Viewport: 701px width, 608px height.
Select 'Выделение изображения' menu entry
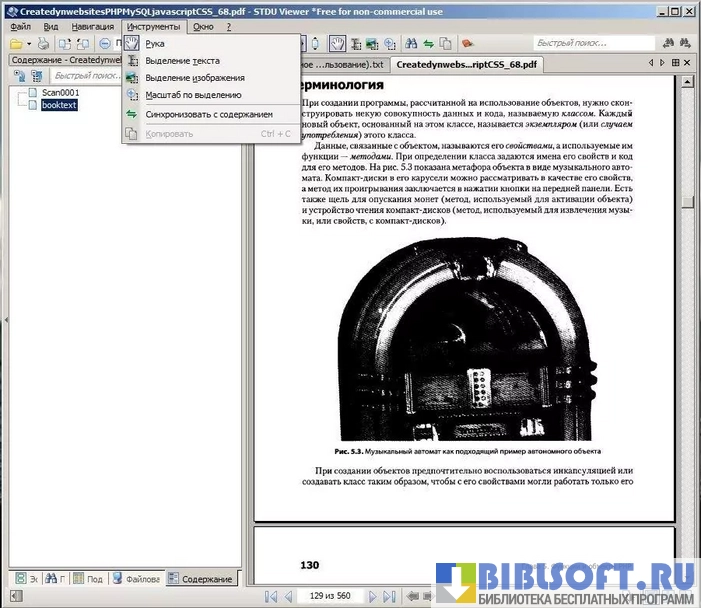[x=194, y=78]
